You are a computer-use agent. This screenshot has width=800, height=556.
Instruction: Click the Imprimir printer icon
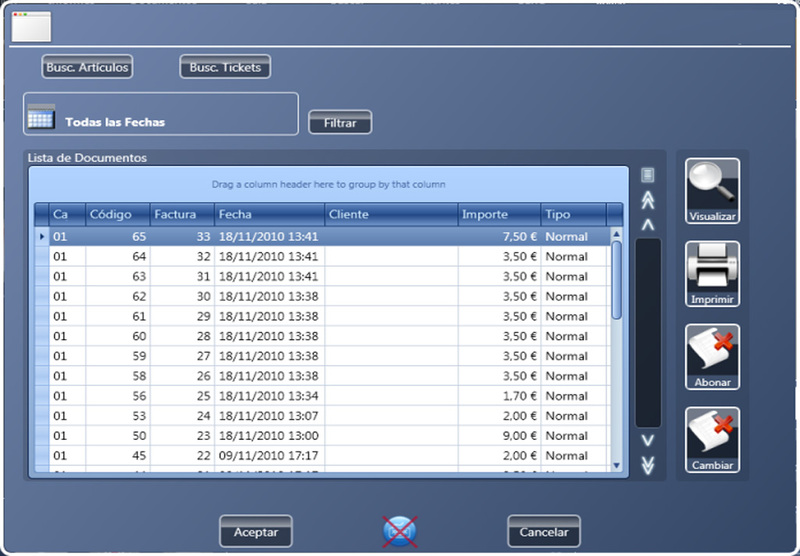(x=712, y=274)
